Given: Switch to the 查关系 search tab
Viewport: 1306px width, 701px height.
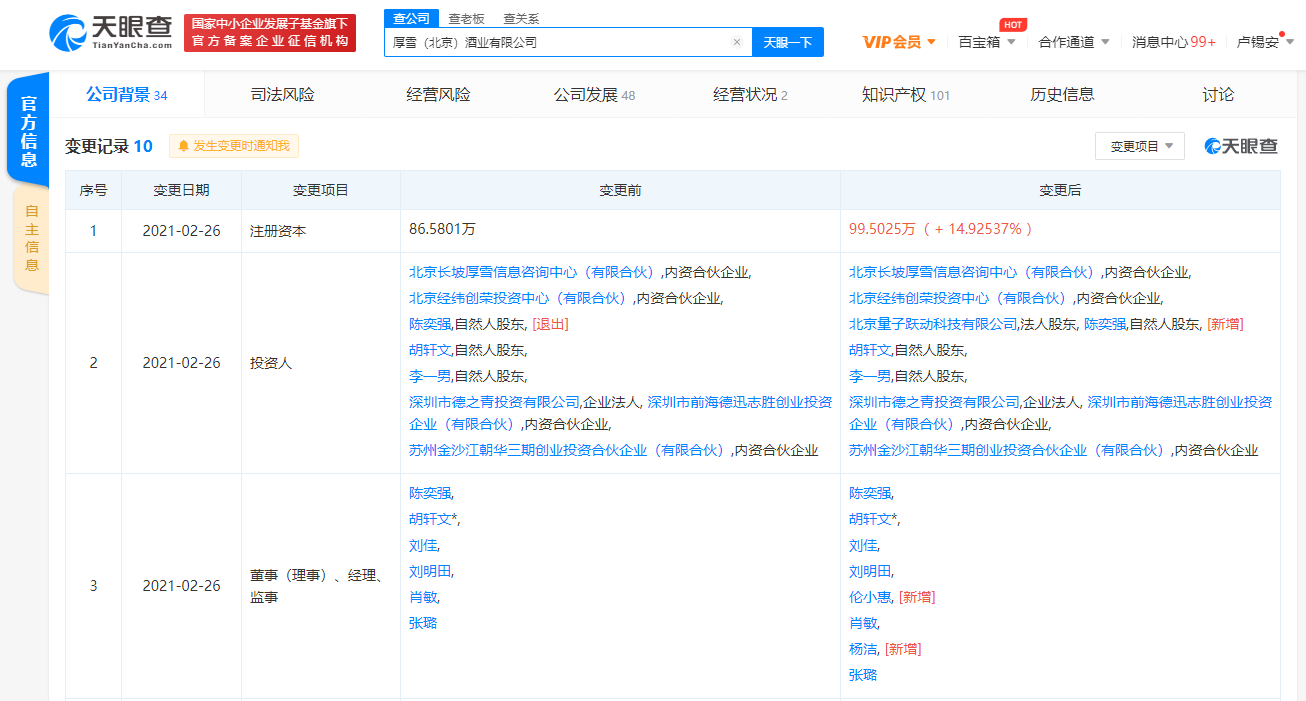Looking at the screenshot, I should 520,18.
